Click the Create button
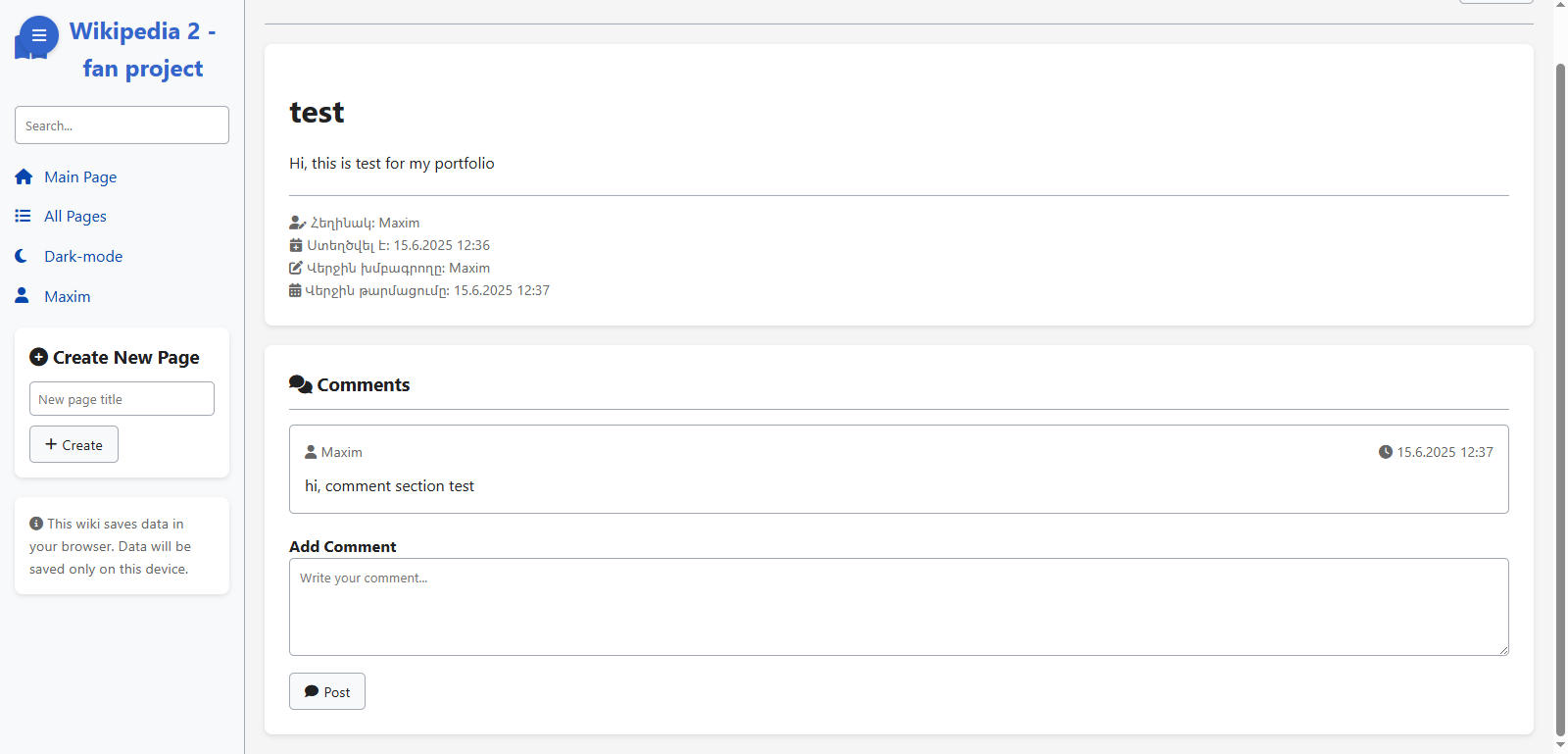 (x=73, y=444)
